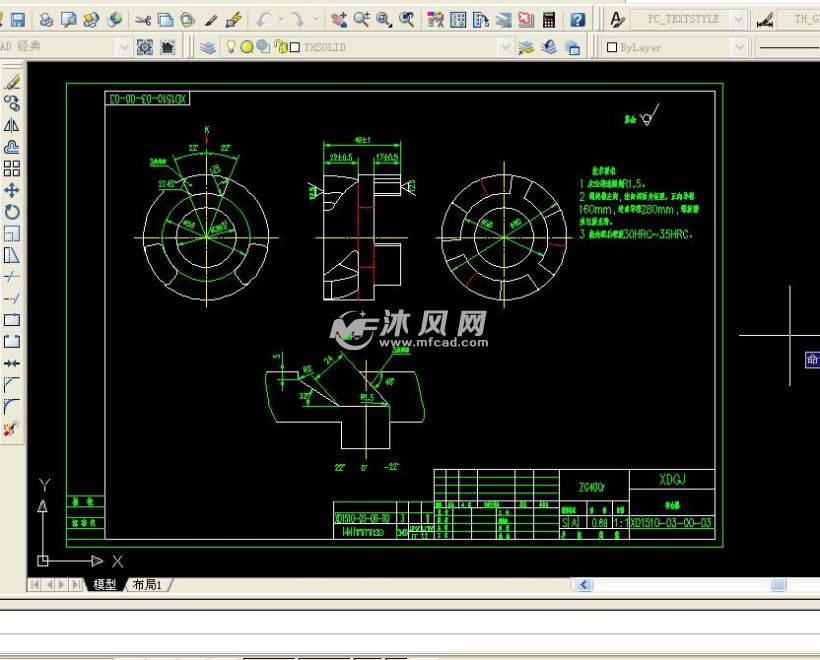This screenshot has width=820, height=660.
Task: Select the Fillet tool
Action: [x=12, y=407]
